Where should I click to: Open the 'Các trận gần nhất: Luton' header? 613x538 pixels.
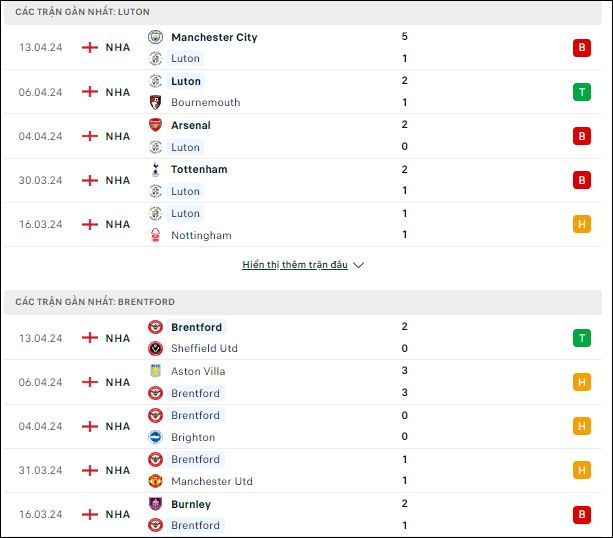click(x=303, y=12)
